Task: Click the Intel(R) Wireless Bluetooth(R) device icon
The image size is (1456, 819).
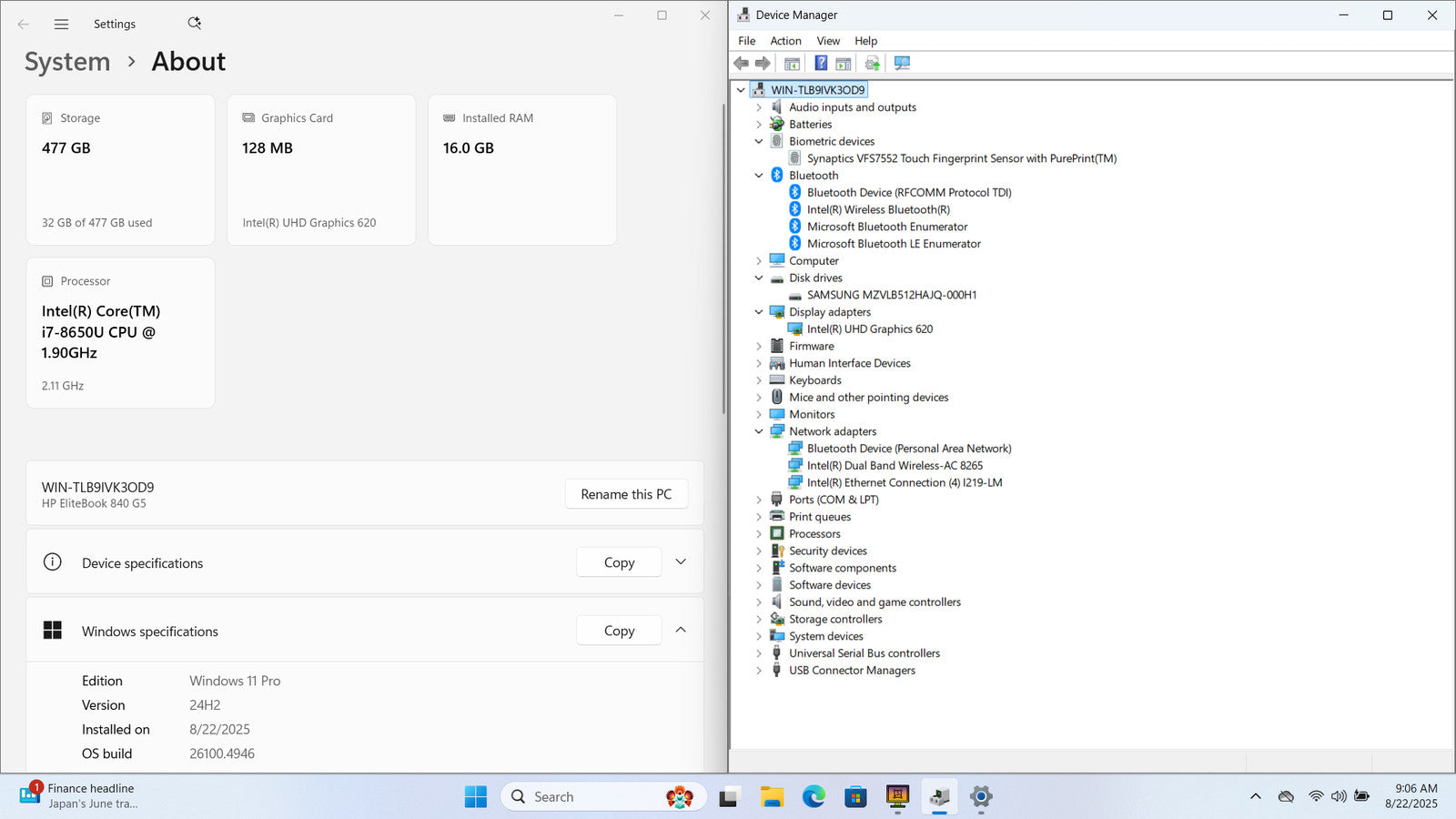Action: pyautogui.click(x=794, y=209)
